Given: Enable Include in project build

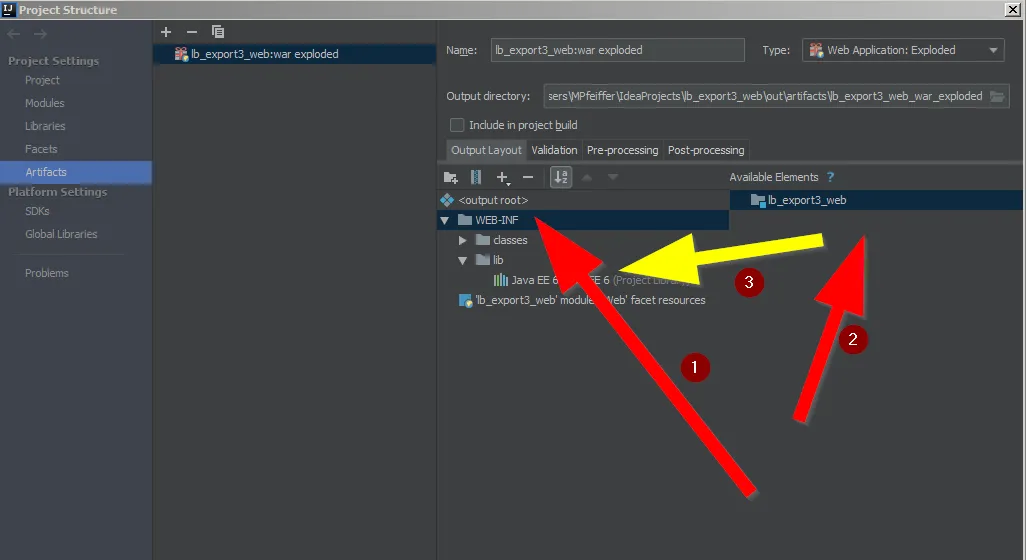Looking at the screenshot, I should pyautogui.click(x=457, y=125).
